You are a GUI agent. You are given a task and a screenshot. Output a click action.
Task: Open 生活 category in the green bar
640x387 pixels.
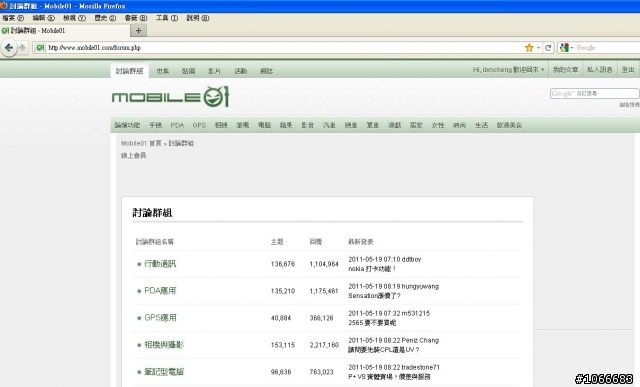(481, 125)
